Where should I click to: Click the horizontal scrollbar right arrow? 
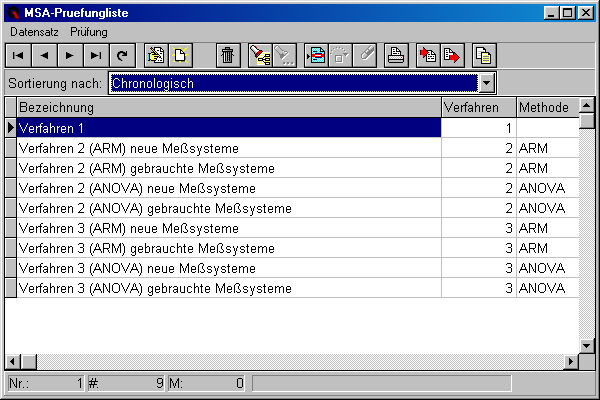(x=572, y=361)
